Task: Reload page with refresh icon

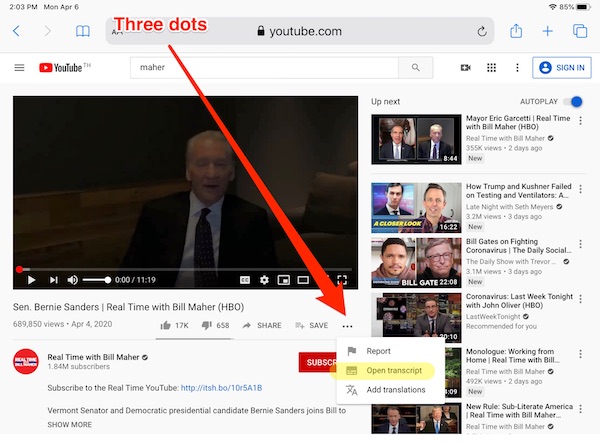Action: click(482, 31)
